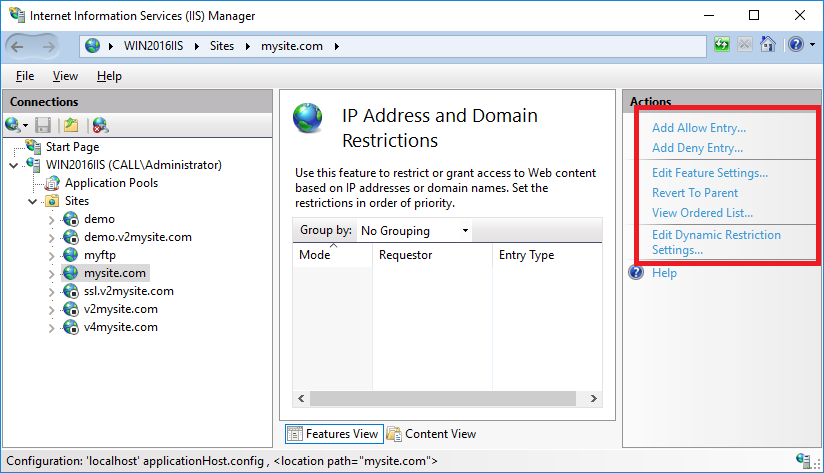
Task: Collapse the Sites tree node
Action: pos(33,201)
